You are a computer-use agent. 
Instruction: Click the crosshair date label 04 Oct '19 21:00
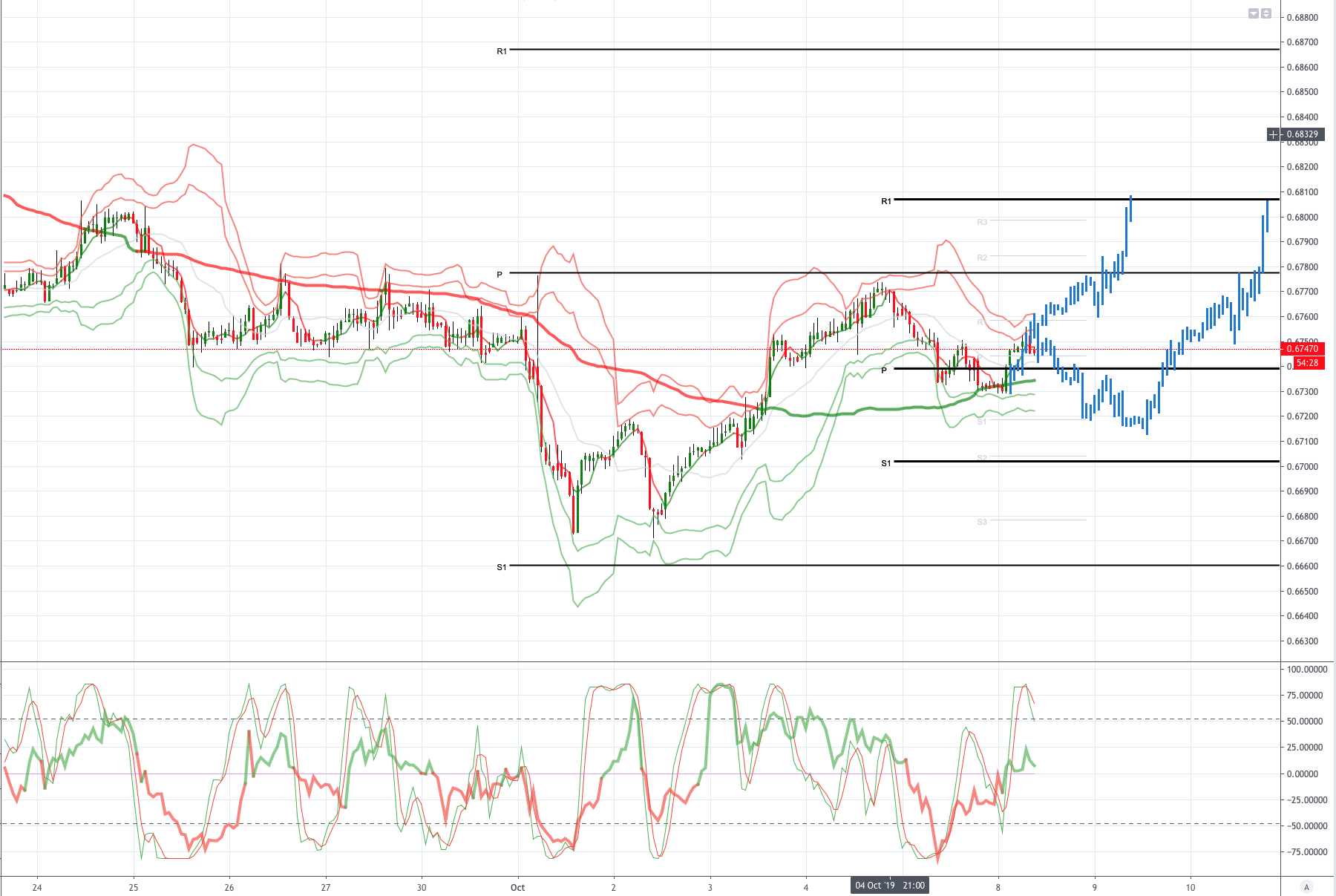tap(890, 886)
